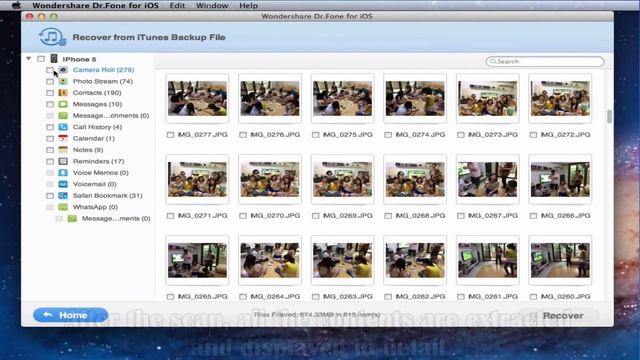The width and height of the screenshot is (640, 360).
Task: Select Messages (10) in sidebar
Action: click(97, 104)
